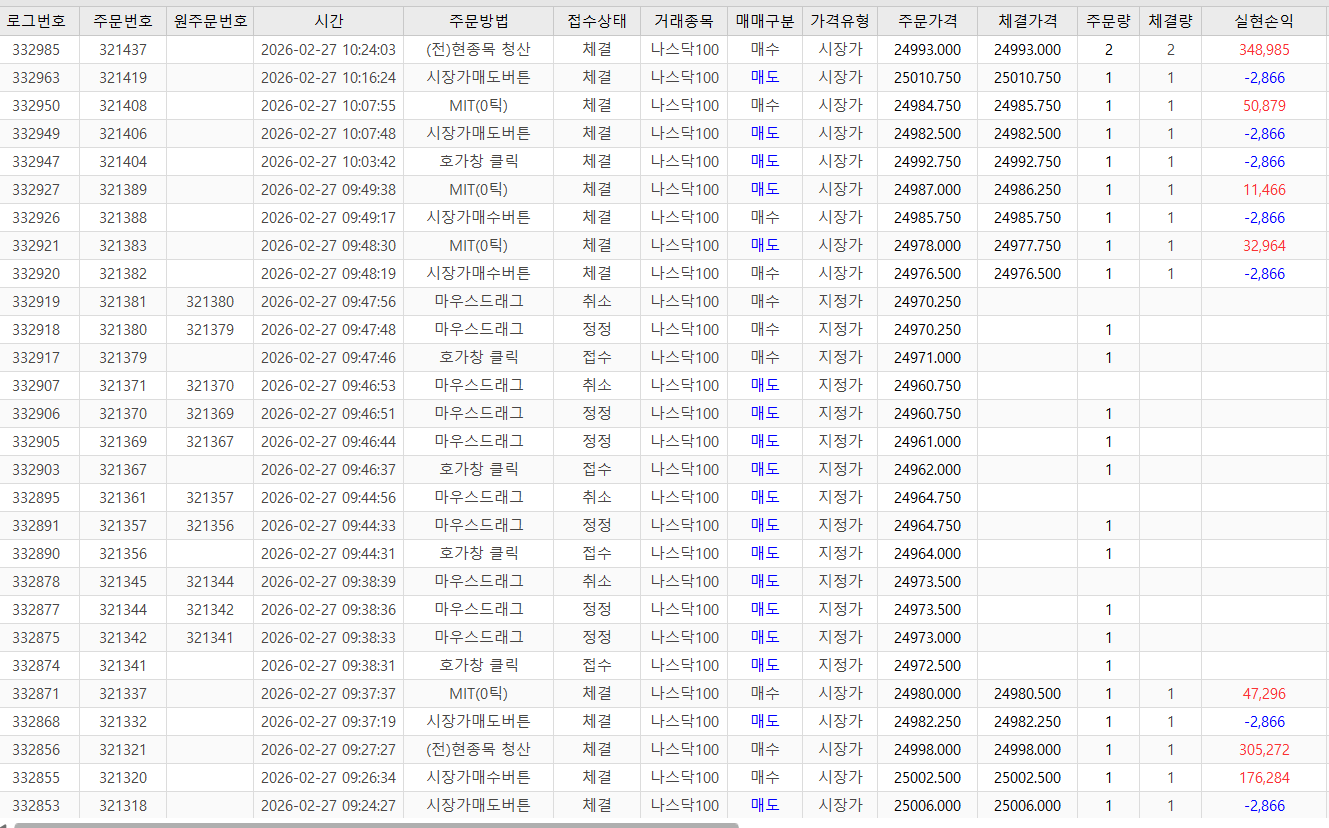Click the 주문가격 column header
The image size is (1329, 828).
[x=927, y=20]
